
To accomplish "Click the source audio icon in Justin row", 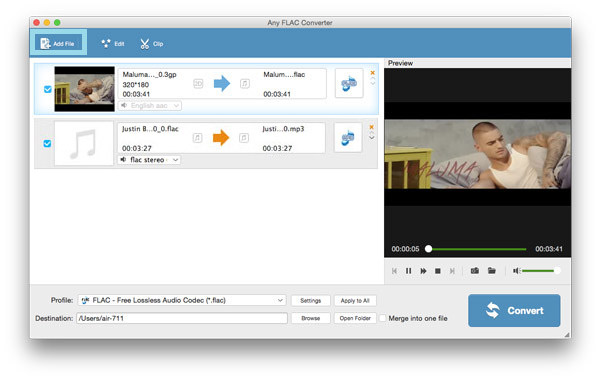I will pyautogui.click(x=197, y=138).
